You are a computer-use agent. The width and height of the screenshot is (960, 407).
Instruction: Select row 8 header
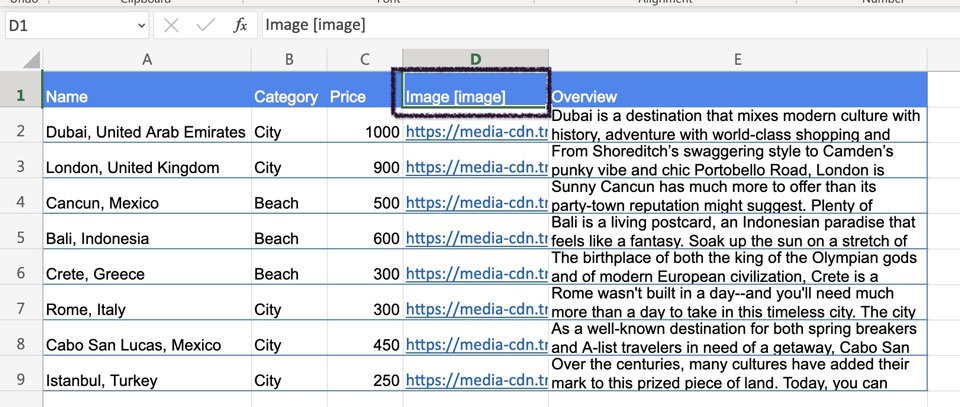pyautogui.click(x=21, y=338)
